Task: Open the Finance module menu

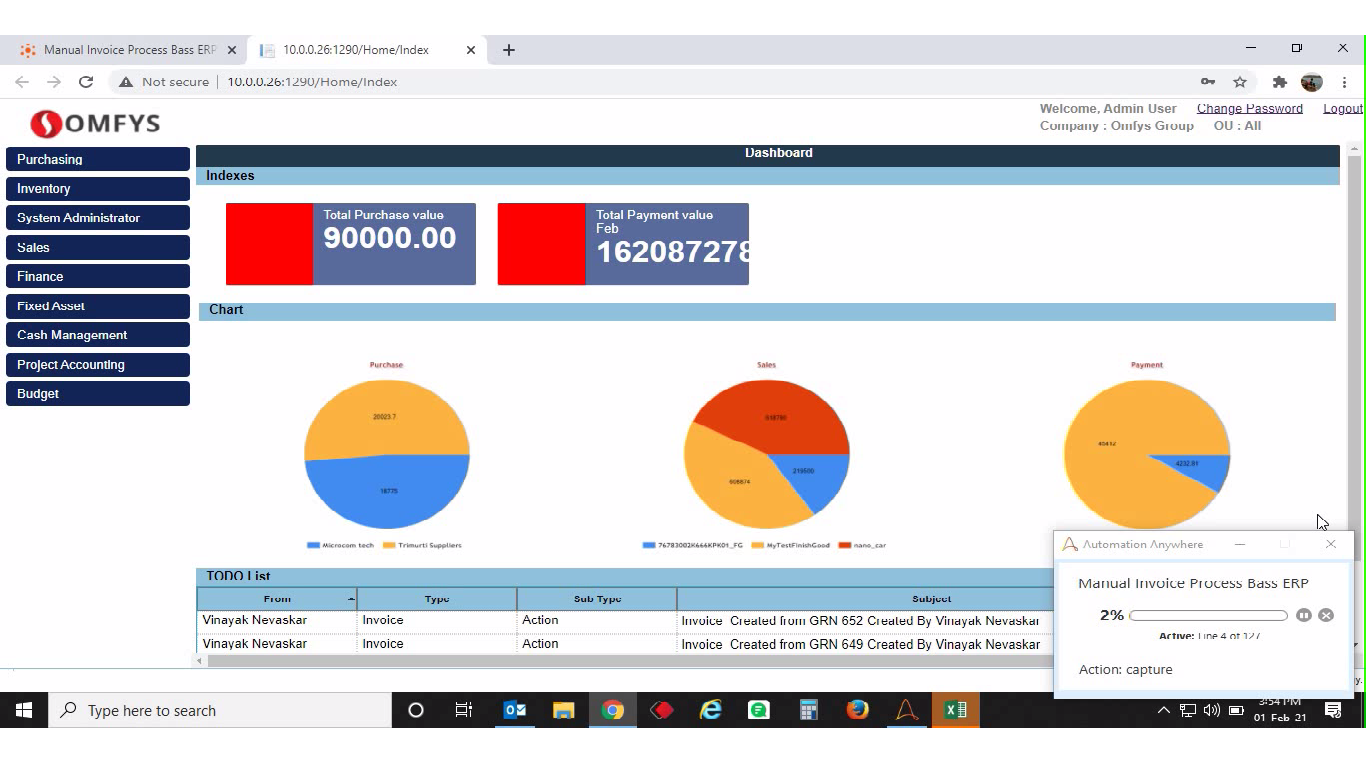Action: coord(97,276)
